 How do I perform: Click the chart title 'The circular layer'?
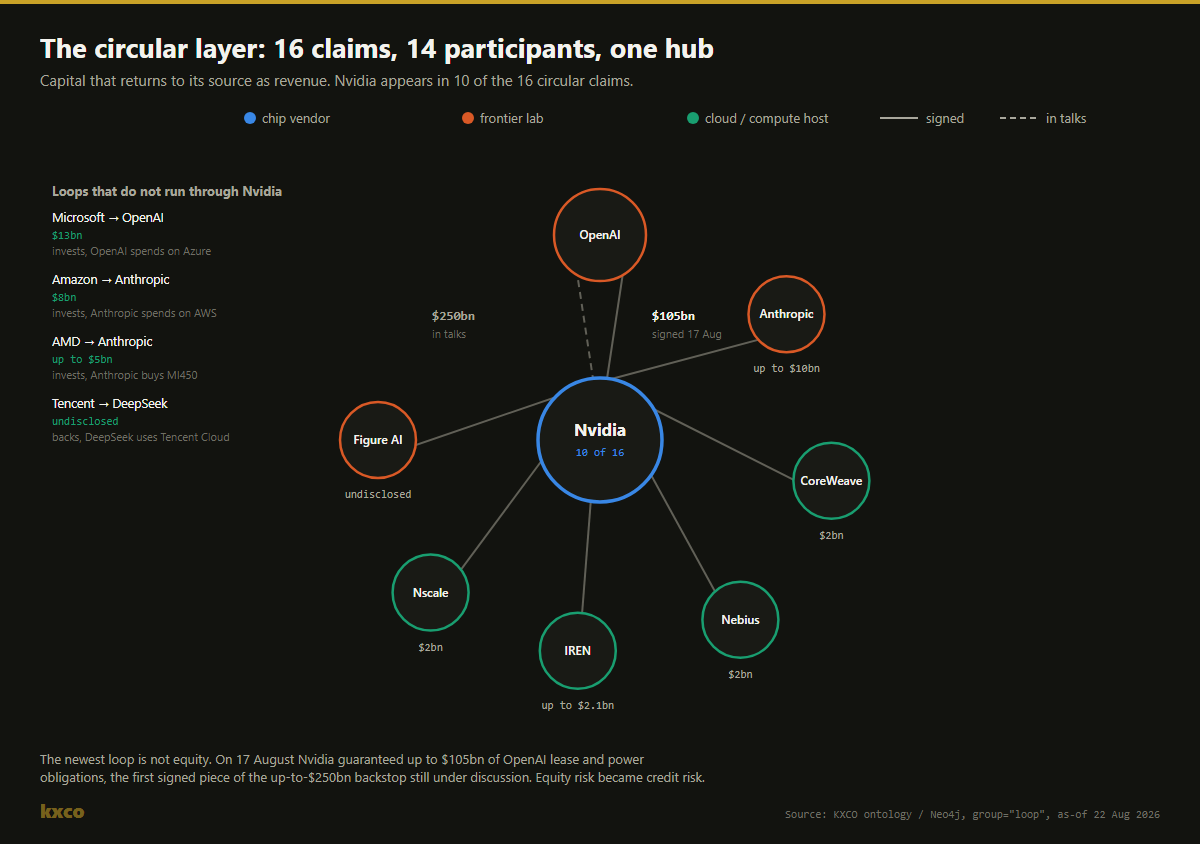[376, 49]
